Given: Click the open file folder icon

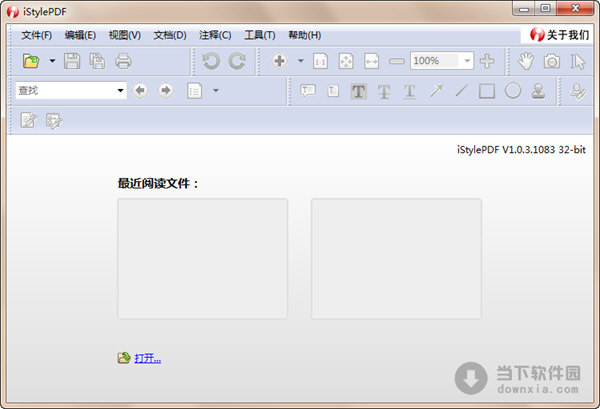Looking at the screenshot, I should [x=31, y=61].
